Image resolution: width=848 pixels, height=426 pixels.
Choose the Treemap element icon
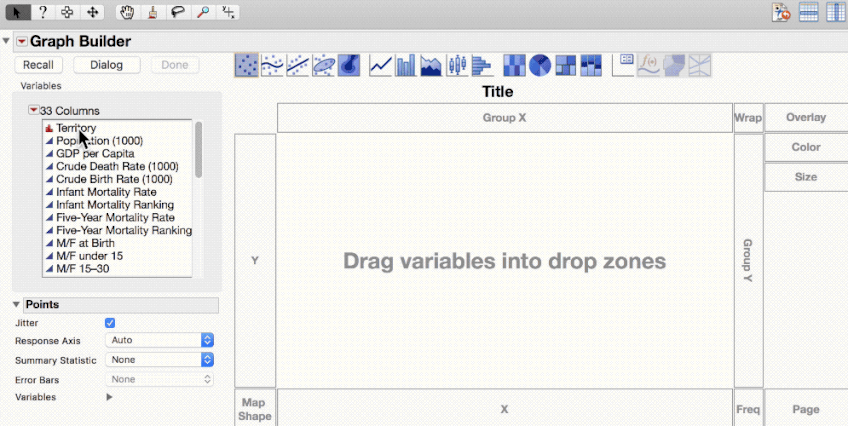tap(566, 65)
